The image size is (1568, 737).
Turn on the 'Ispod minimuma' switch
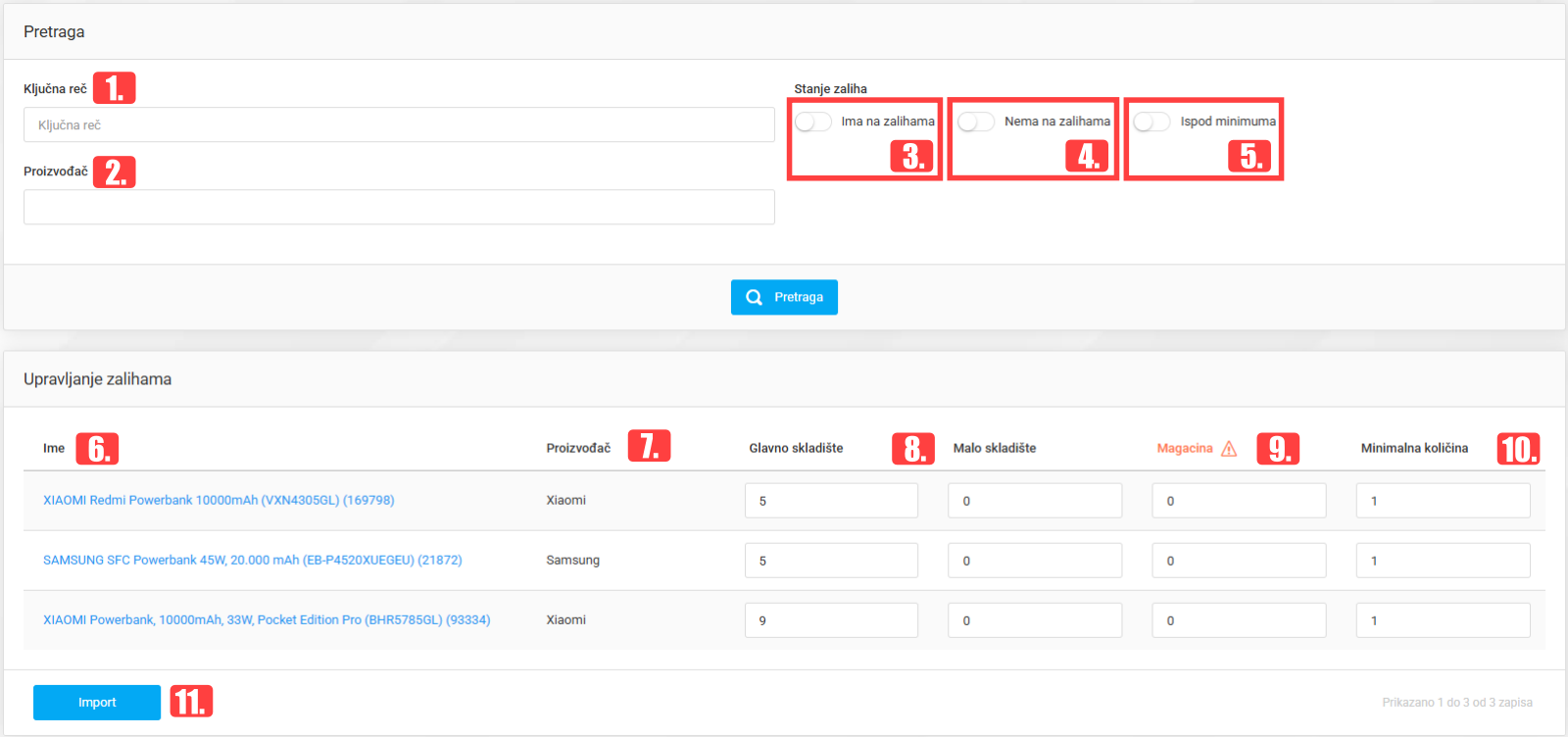(x=1151, y=122)
